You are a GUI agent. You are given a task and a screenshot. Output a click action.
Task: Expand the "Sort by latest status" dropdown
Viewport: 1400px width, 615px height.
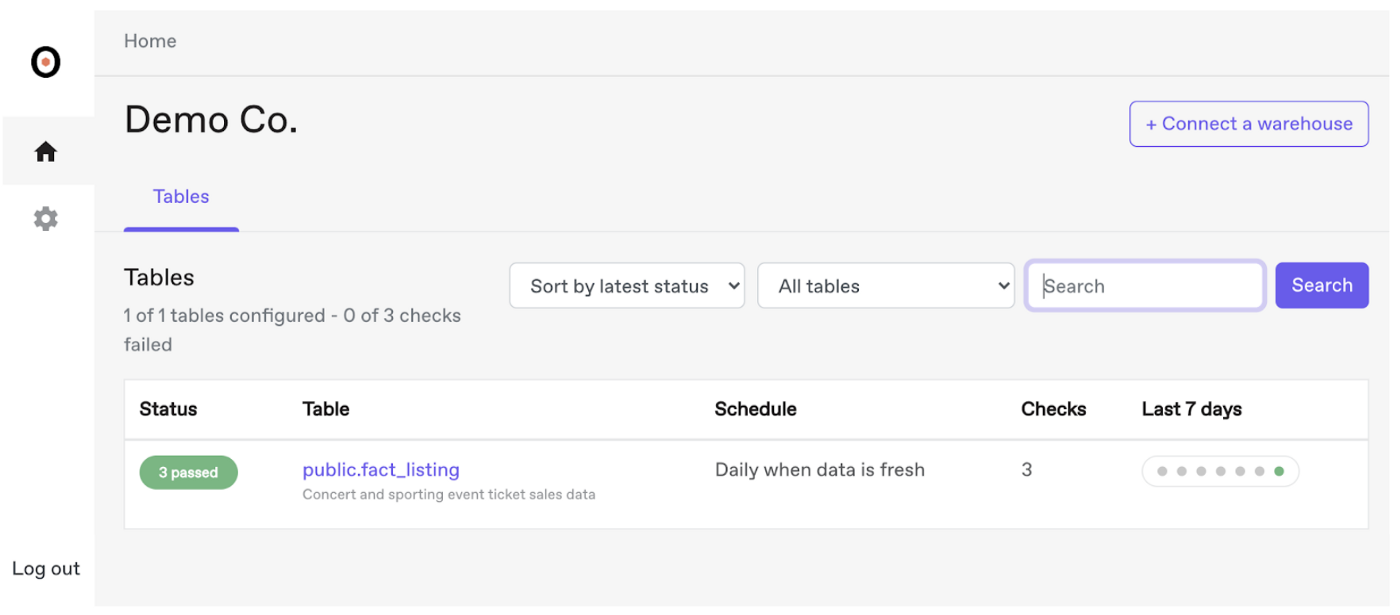627,286
